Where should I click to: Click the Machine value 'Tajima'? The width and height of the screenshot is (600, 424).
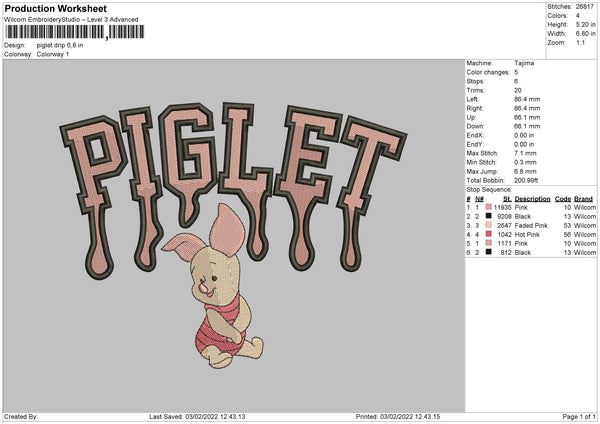(x=524, y=63)
